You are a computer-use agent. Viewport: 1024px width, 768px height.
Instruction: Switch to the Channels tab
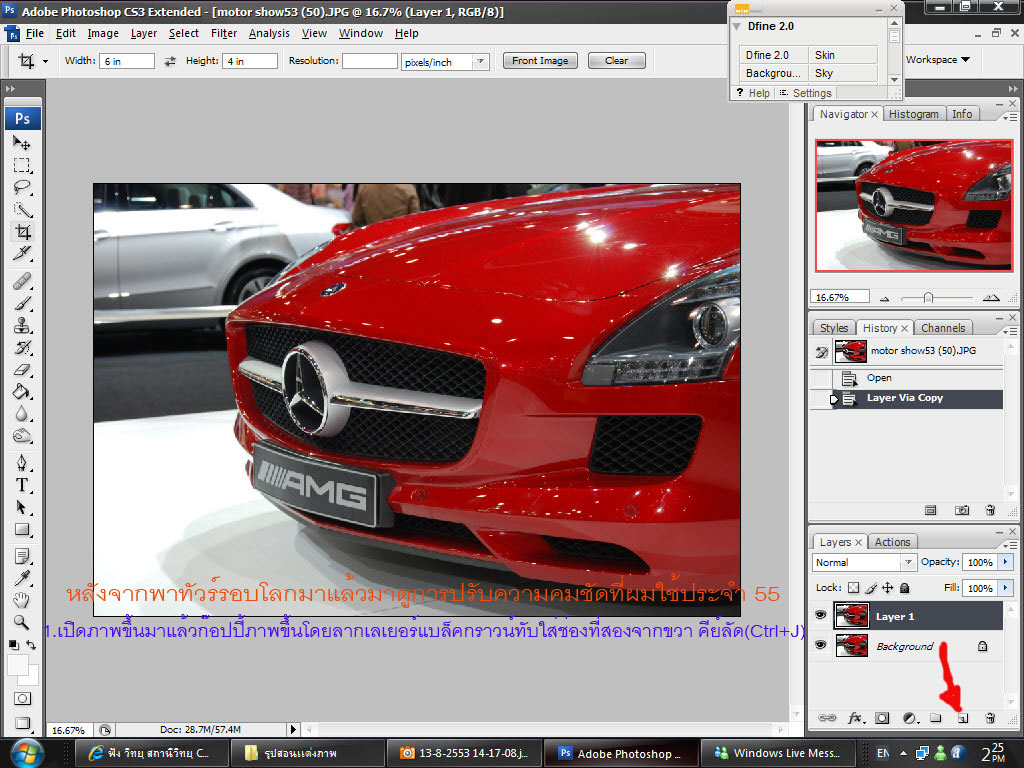coord(943,328)
